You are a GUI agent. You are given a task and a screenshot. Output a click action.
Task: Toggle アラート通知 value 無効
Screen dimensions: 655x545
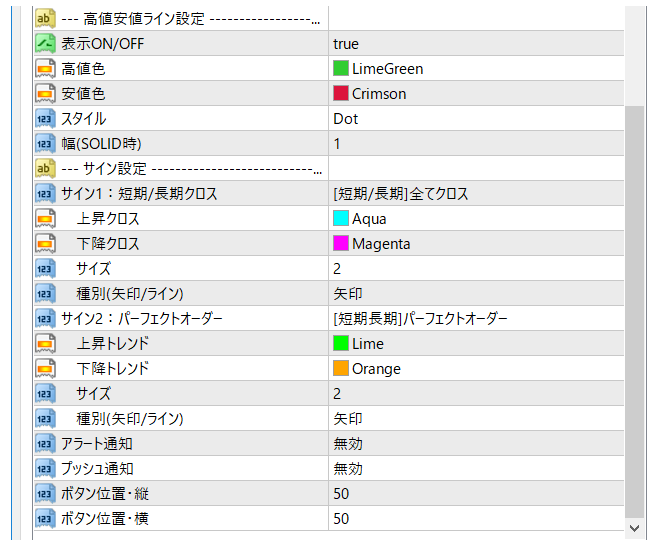348,444
